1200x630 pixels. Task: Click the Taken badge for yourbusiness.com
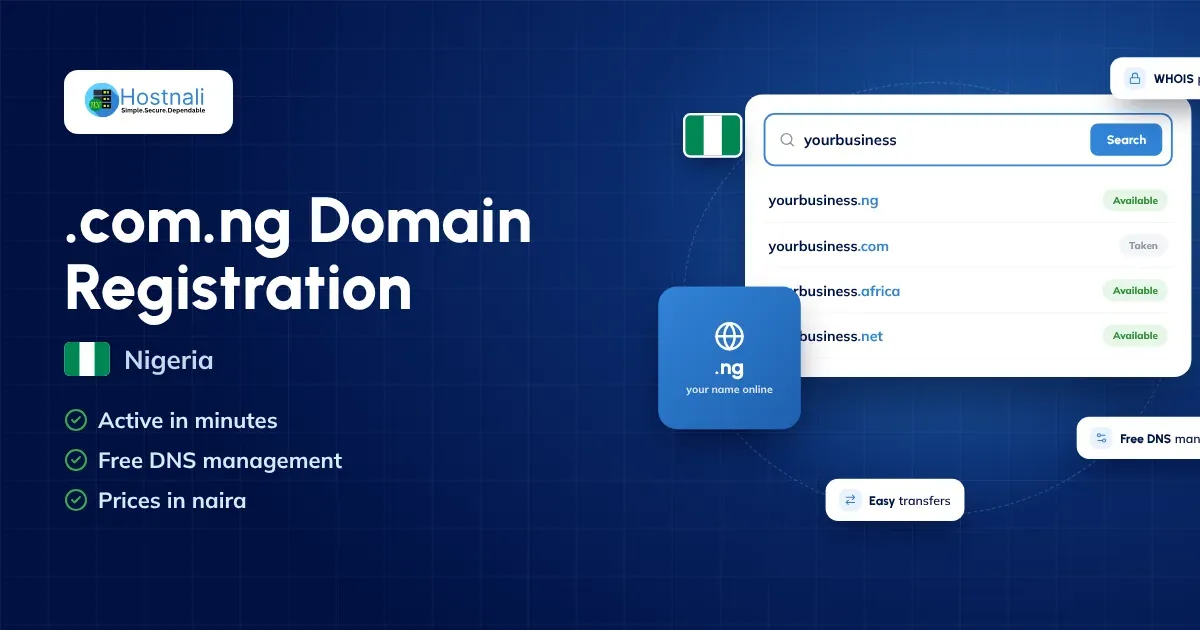(1143, 245)
